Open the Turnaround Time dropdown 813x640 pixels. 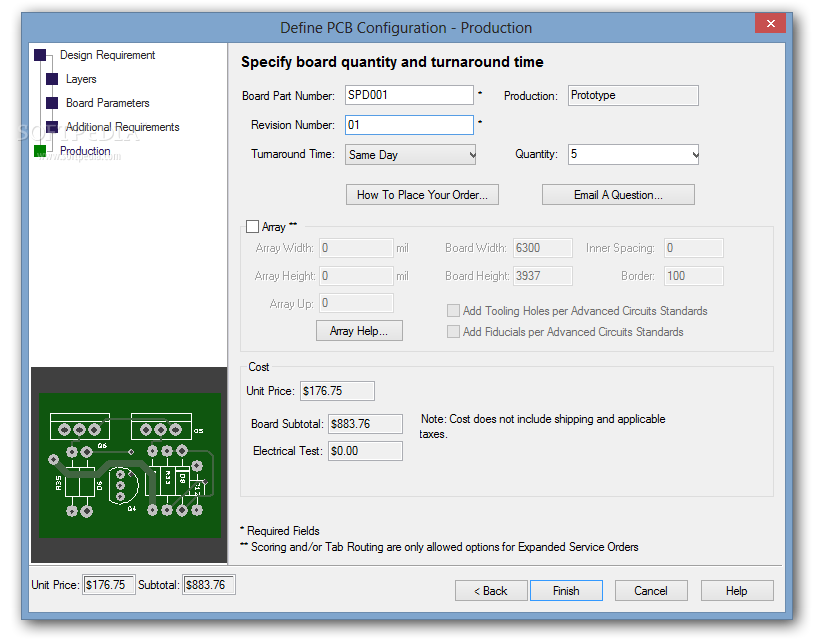coord(411,155)
